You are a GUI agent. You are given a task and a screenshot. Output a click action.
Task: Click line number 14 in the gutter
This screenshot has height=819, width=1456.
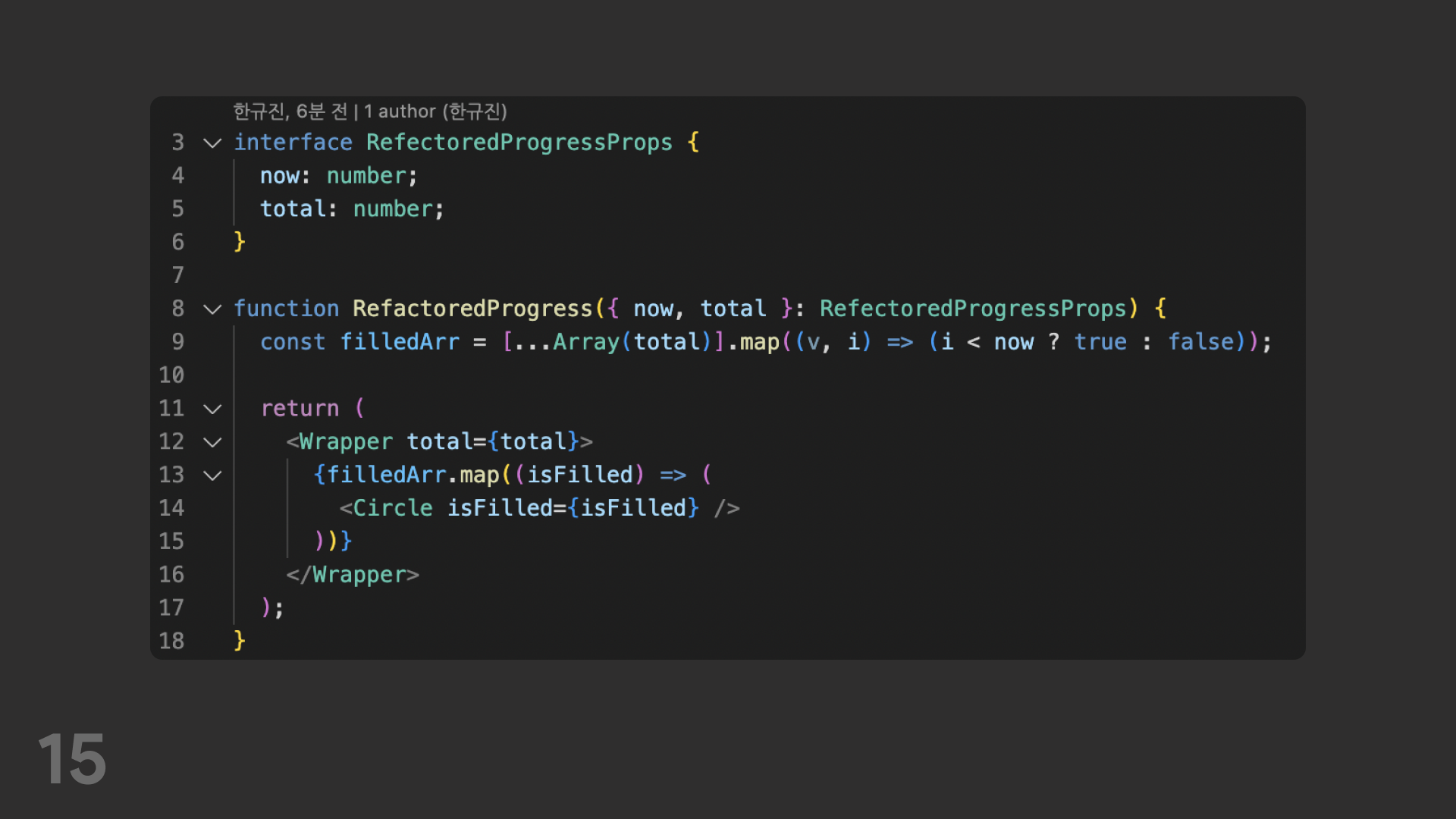[171, 508]
